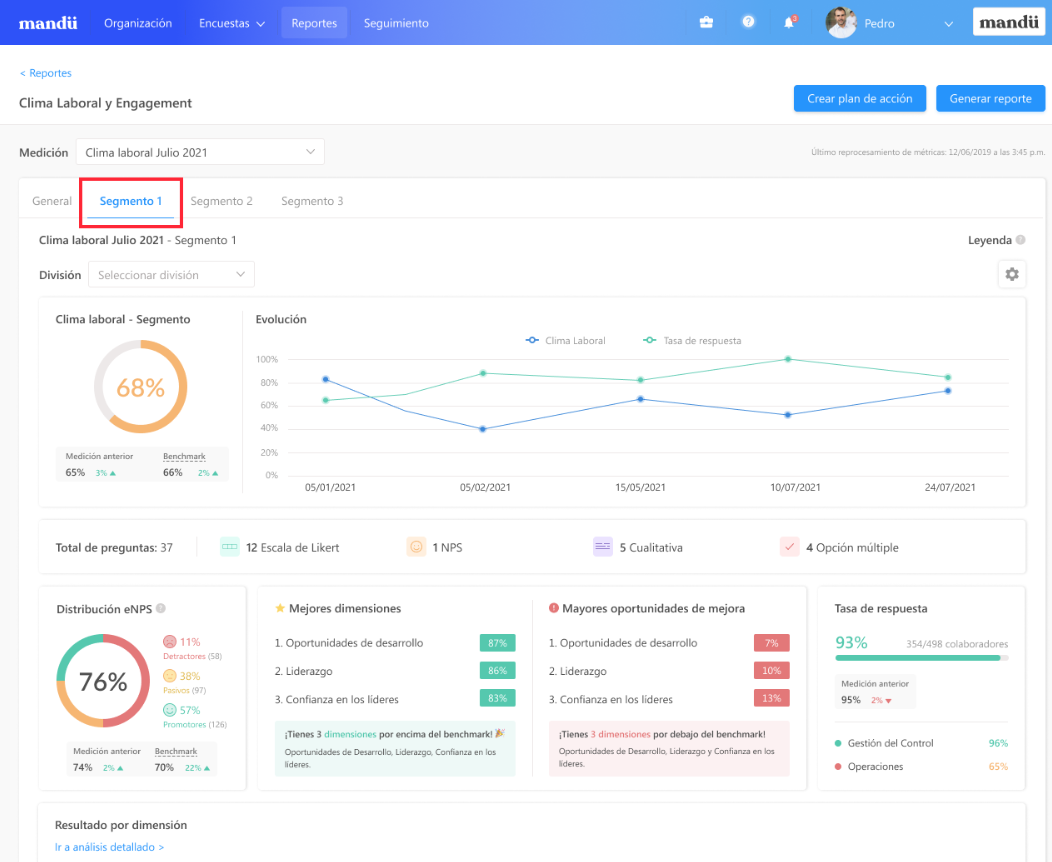Click the Benchmark label under 68% gauge
The height and width of the screenshot is (862, 1052).
tap(184, 456)
